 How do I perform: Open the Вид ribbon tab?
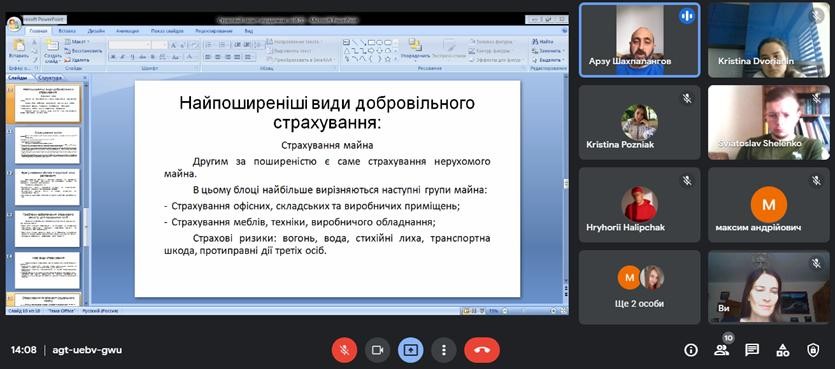(249, 31)
